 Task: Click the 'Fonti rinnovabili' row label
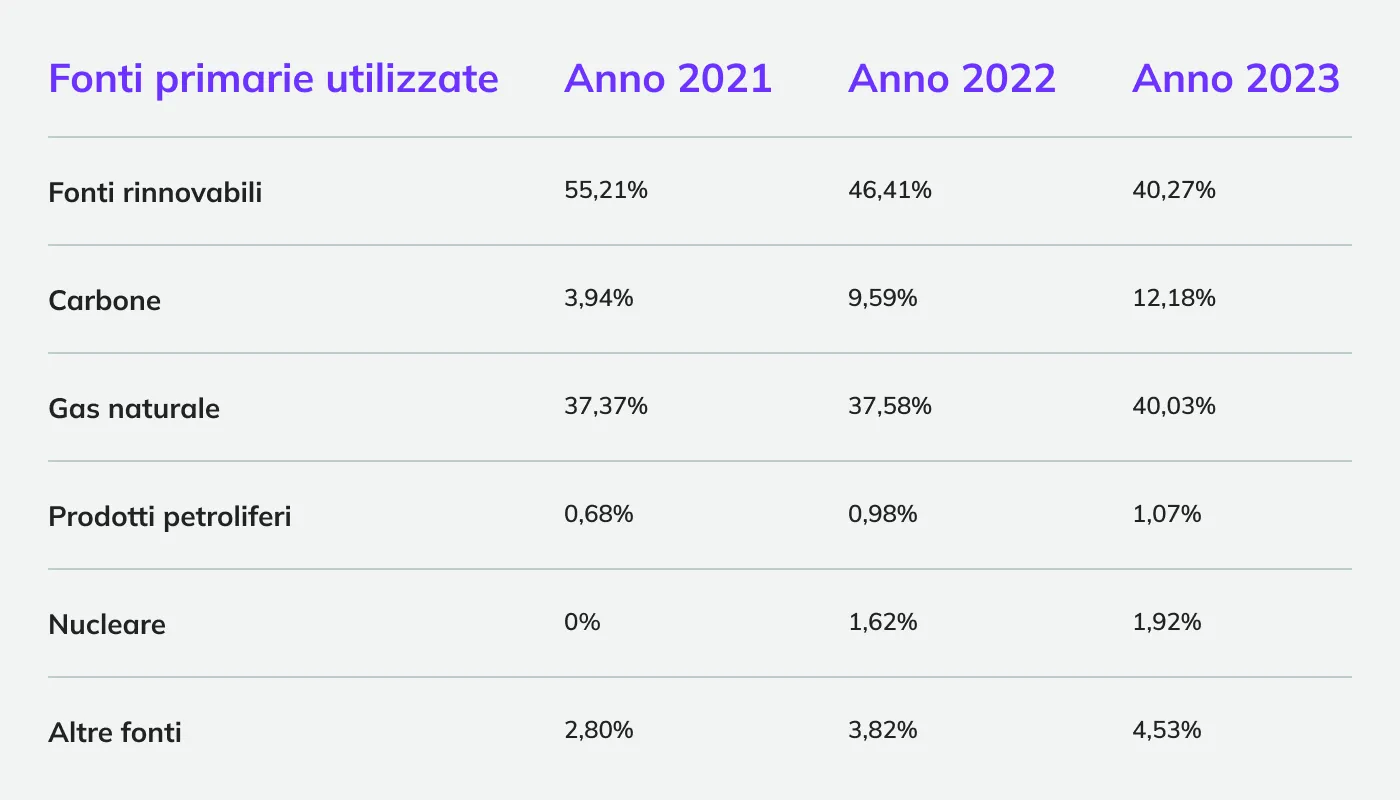(155, 192)
